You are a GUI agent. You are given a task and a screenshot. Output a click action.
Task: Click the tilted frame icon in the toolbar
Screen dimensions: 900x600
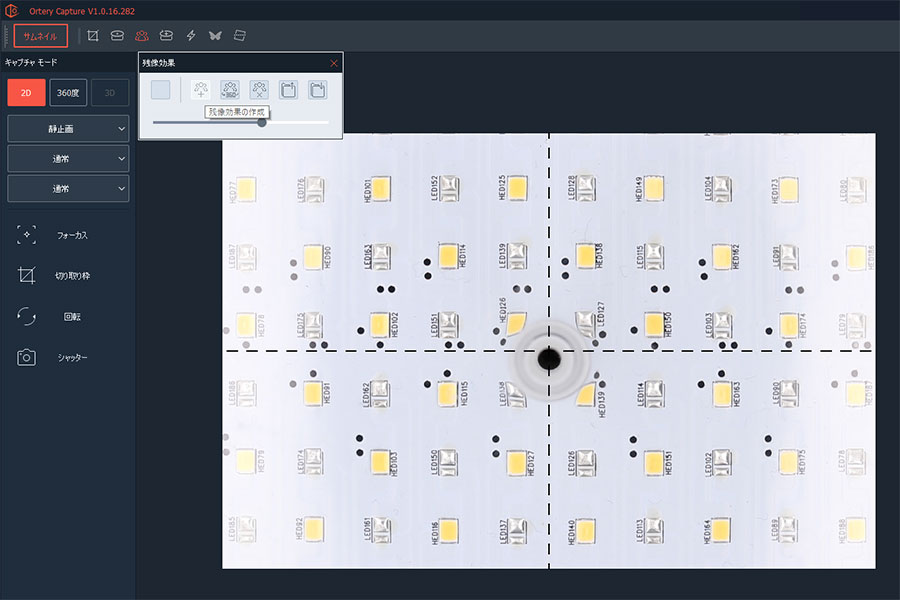(x=239, y=36)
